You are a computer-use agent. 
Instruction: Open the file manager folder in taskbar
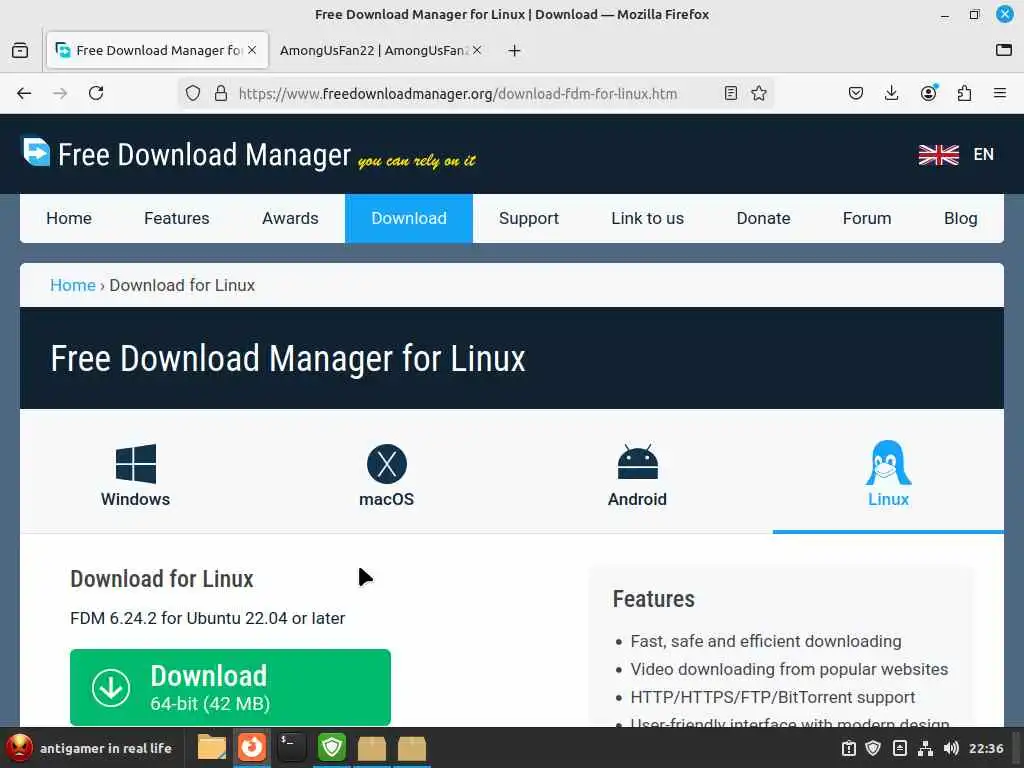pyautogui.click(x=212, y=748)
